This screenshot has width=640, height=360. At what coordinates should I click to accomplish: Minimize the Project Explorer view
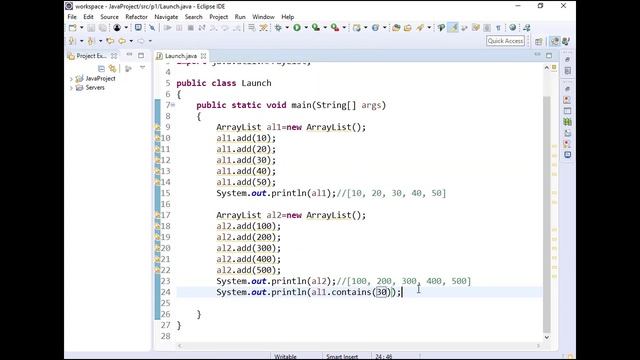pos(129,55)
